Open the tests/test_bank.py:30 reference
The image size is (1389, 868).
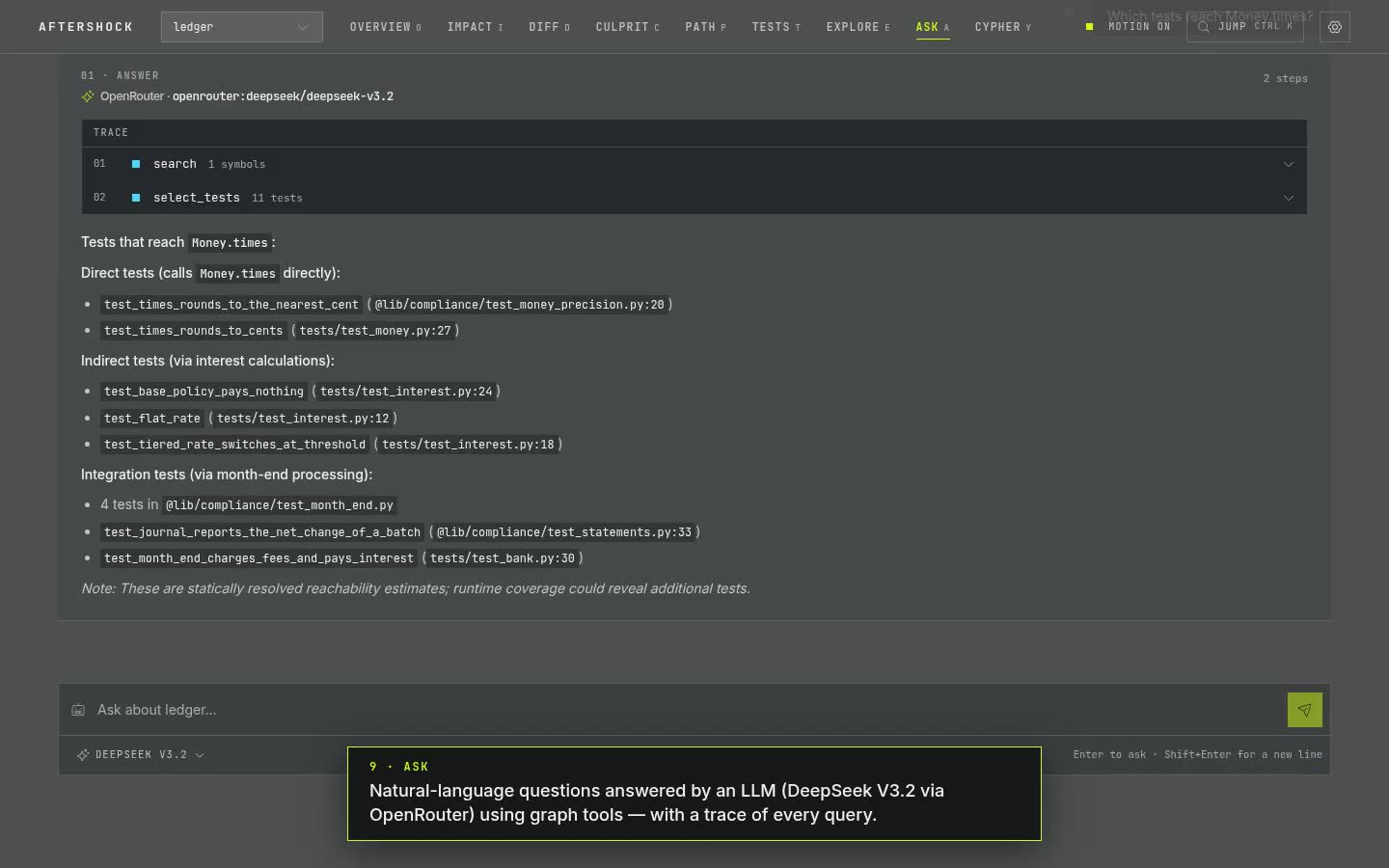click(503, 558)
